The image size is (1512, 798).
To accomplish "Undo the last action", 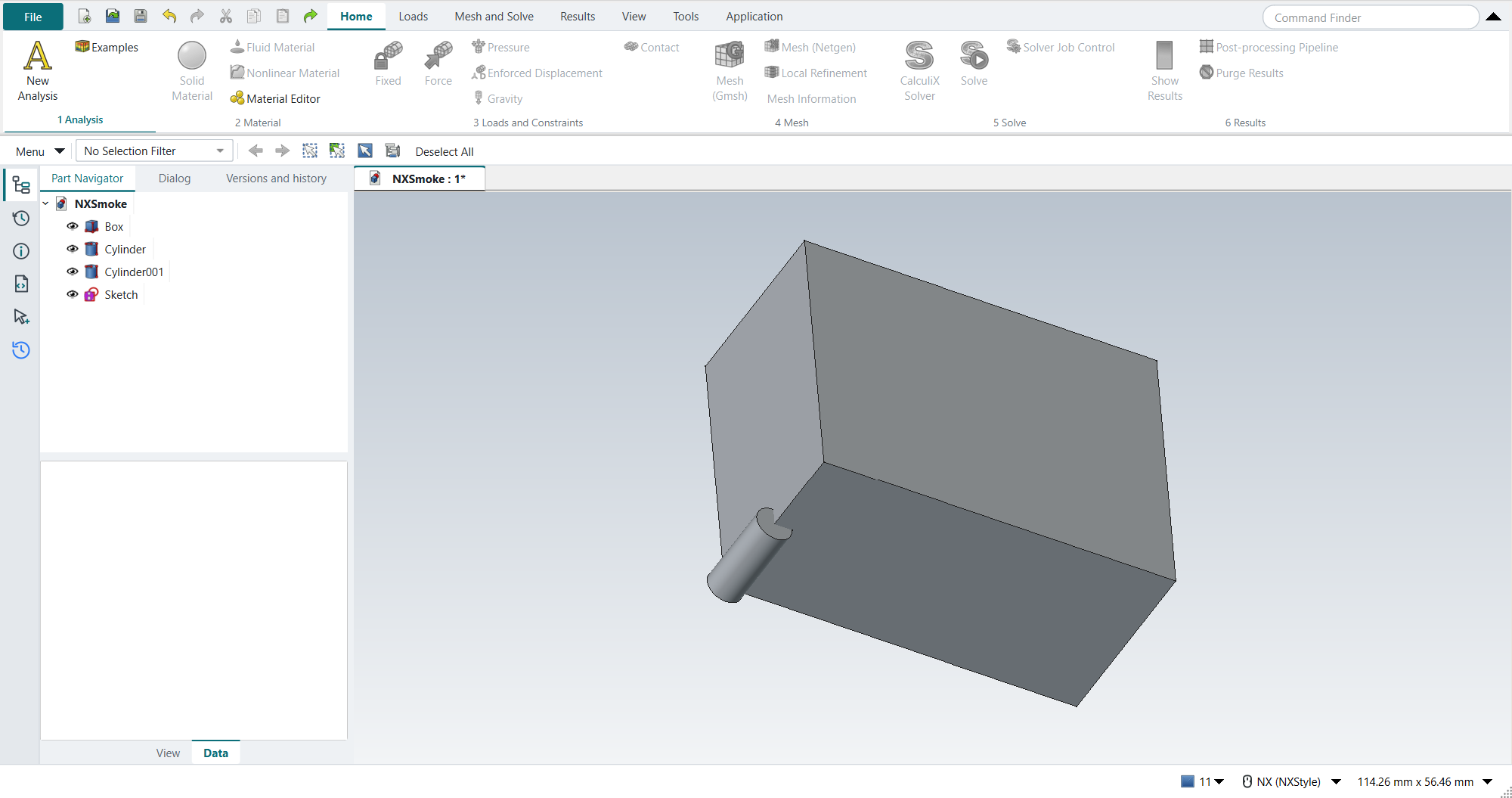I will tap(169, 16).
